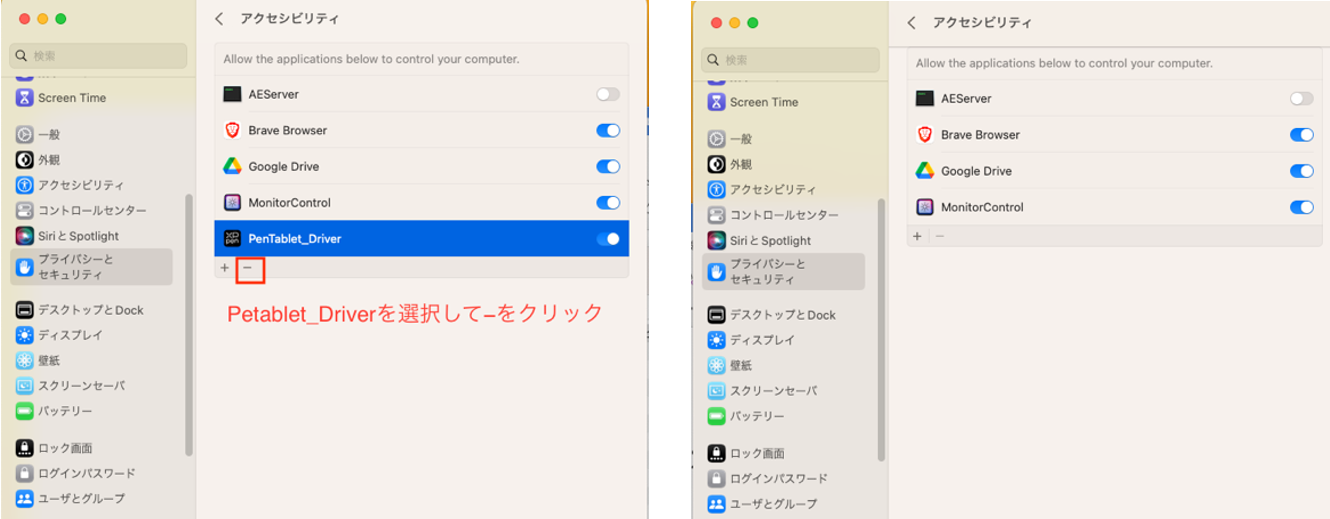Click the Screen Time icon in the left window sidebar
Image resolution: width=1330 pixels, height=519 pixels.
pyautogui.click(x=25, y=98)
